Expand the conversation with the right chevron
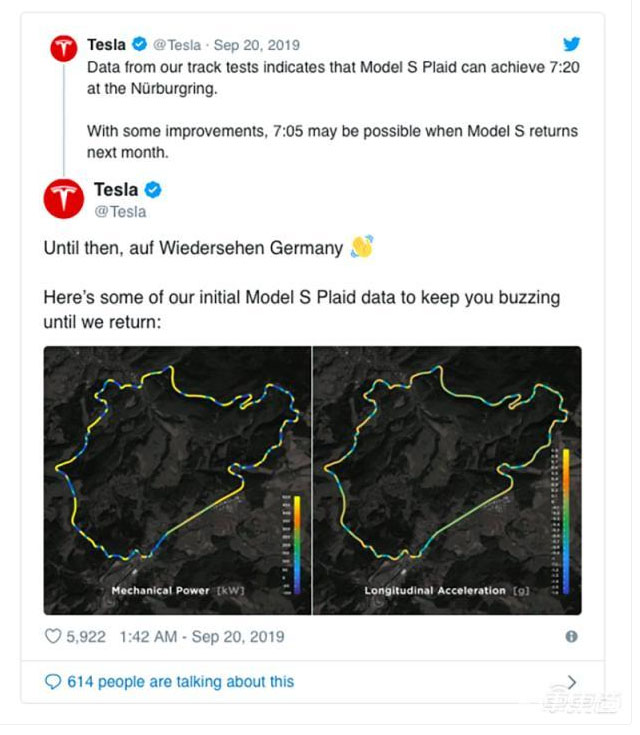This screenshot has width=640, height=735. click(571, 681)
